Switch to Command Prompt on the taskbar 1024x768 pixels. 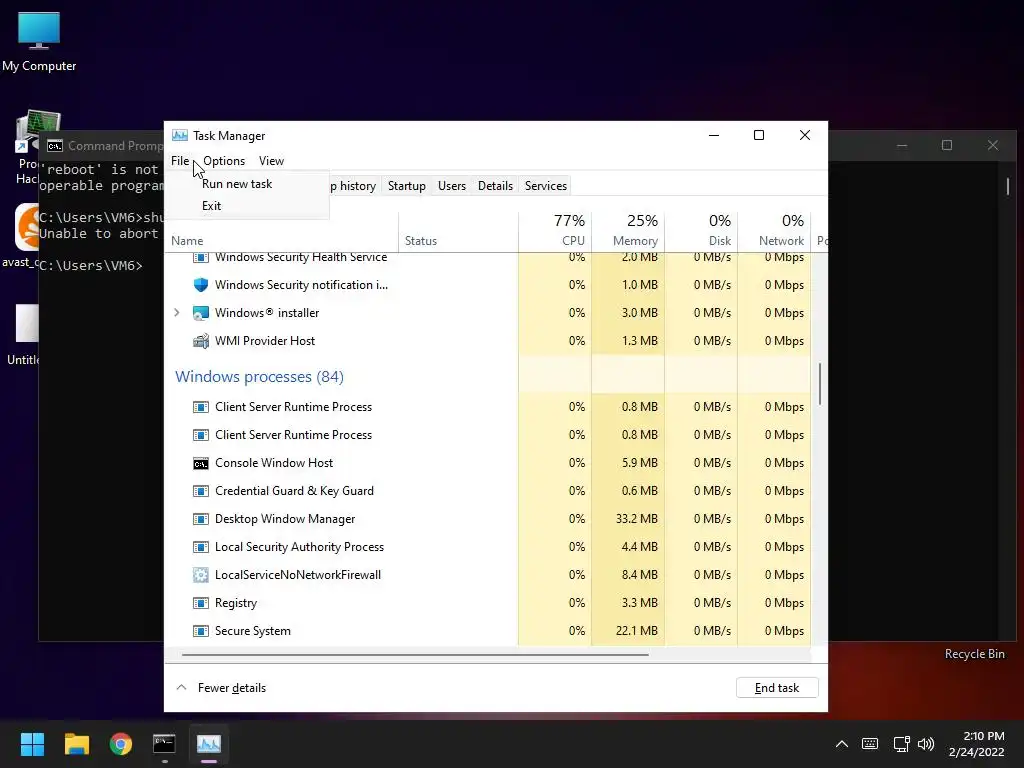(165, 744)
